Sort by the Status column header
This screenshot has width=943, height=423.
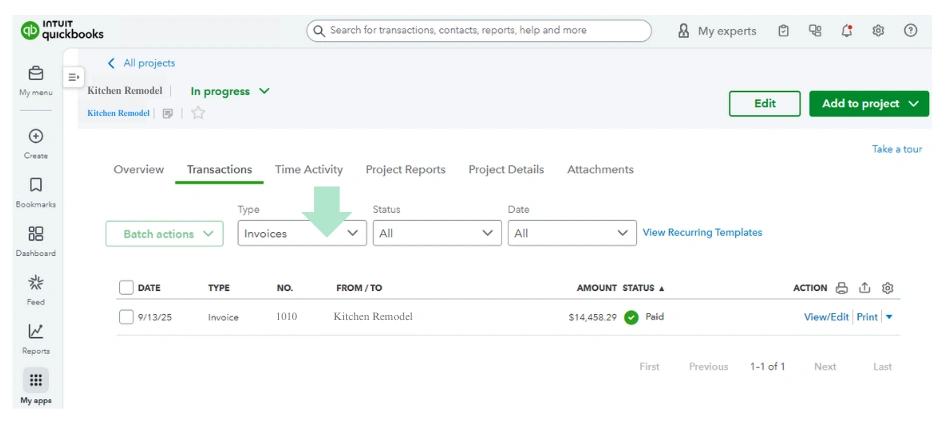(644, 288)
